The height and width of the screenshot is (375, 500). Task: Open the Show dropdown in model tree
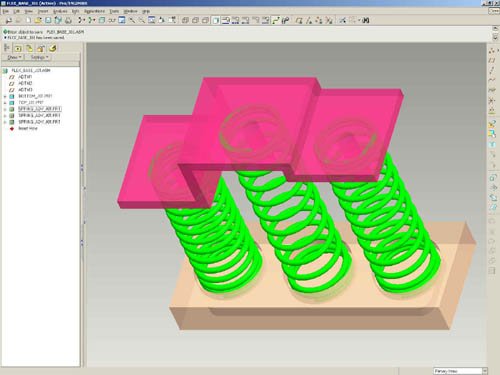click(14, 57)
